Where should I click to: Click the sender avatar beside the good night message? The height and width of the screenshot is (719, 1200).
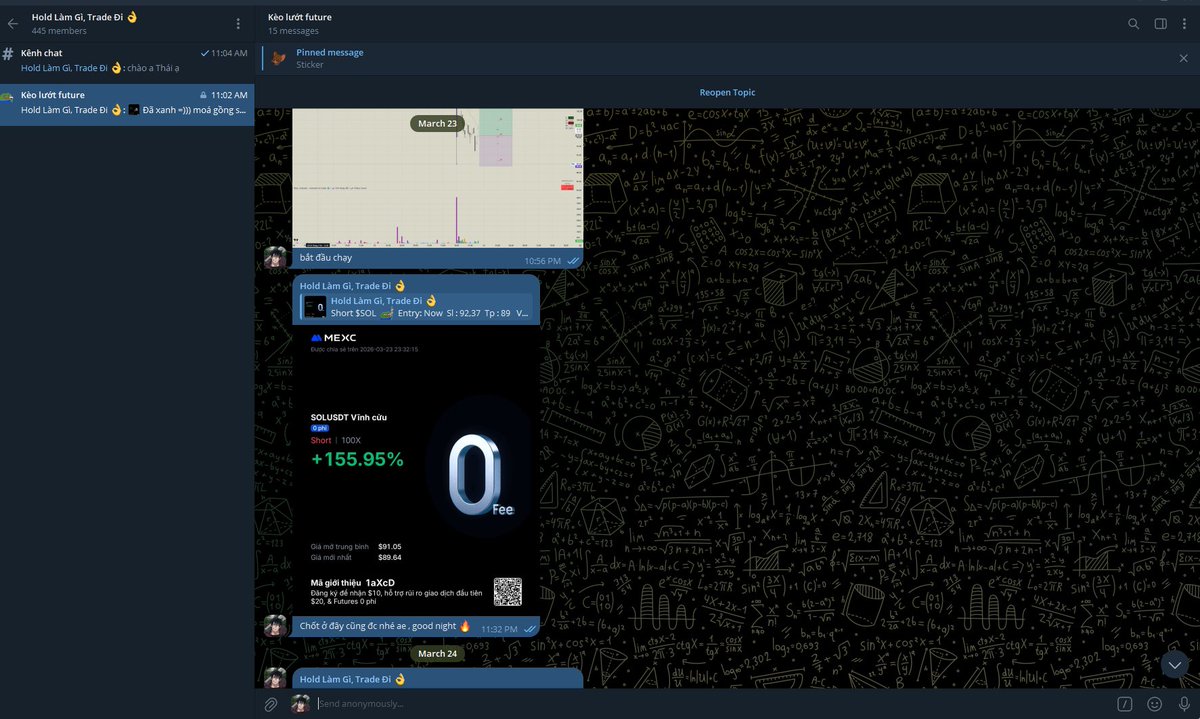coord(276,626)
